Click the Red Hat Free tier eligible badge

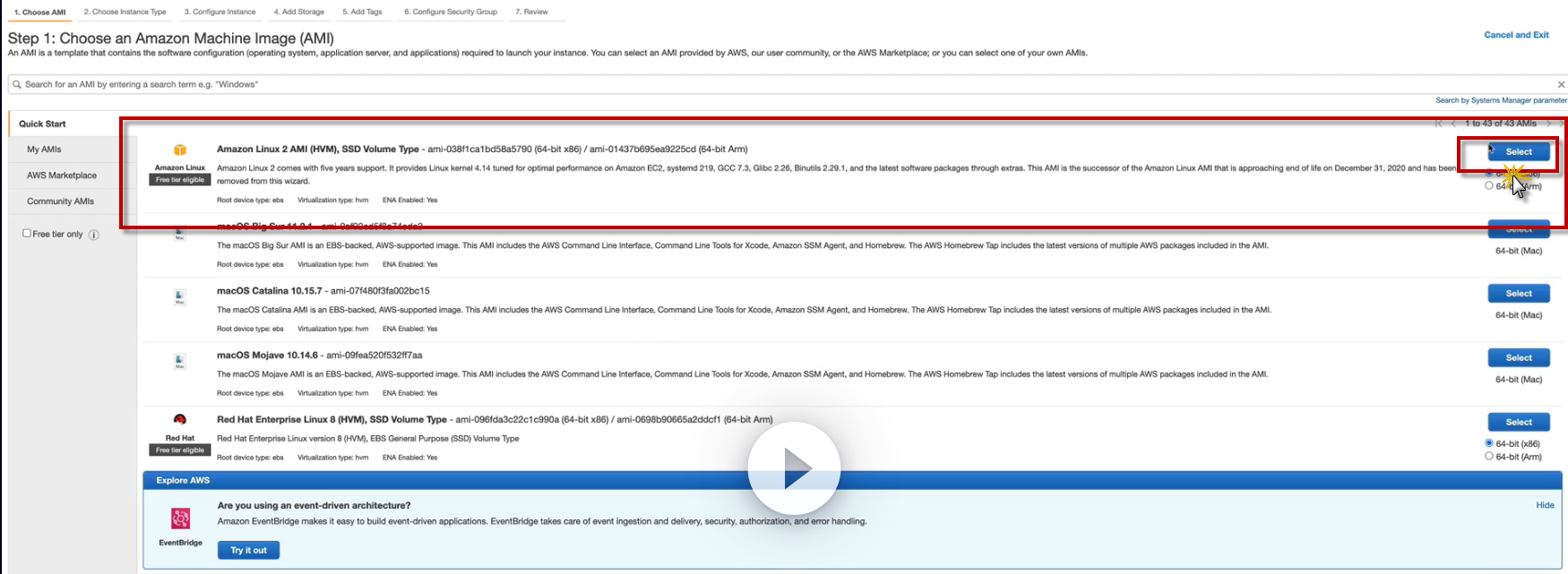[x=180, y=450]
